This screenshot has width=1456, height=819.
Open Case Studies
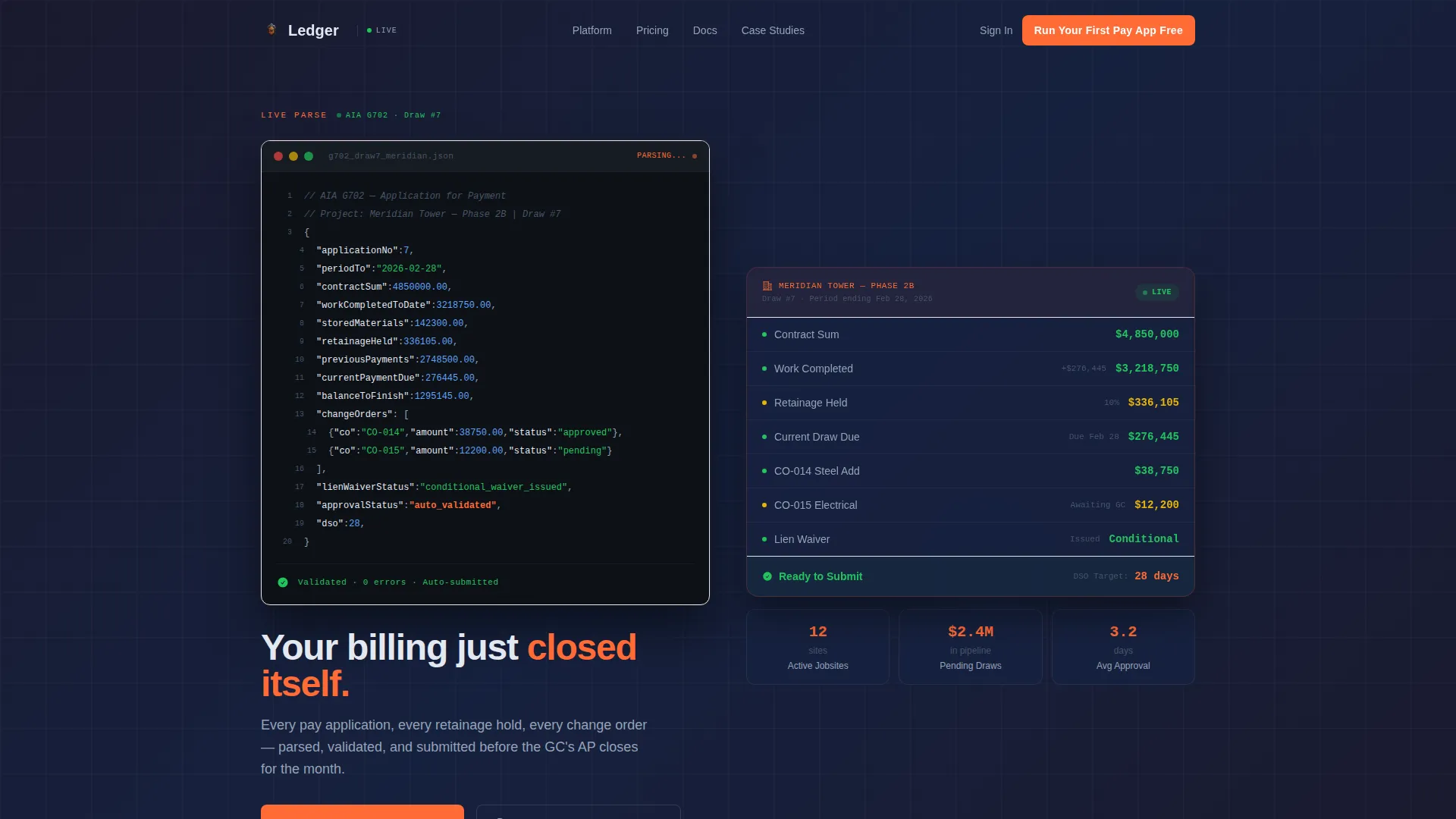773,30
